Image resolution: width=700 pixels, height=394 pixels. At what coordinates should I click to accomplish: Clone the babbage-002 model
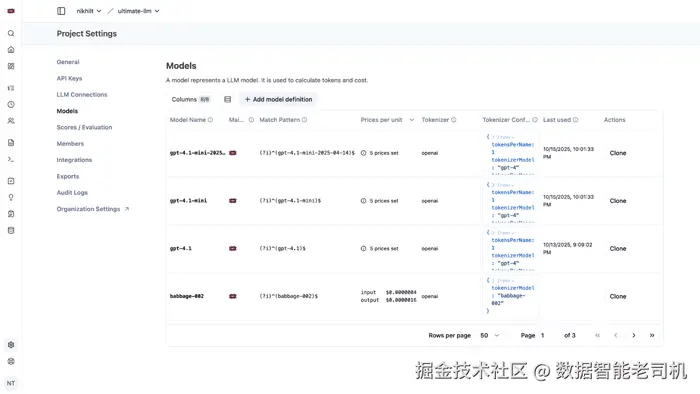point(618,296)
